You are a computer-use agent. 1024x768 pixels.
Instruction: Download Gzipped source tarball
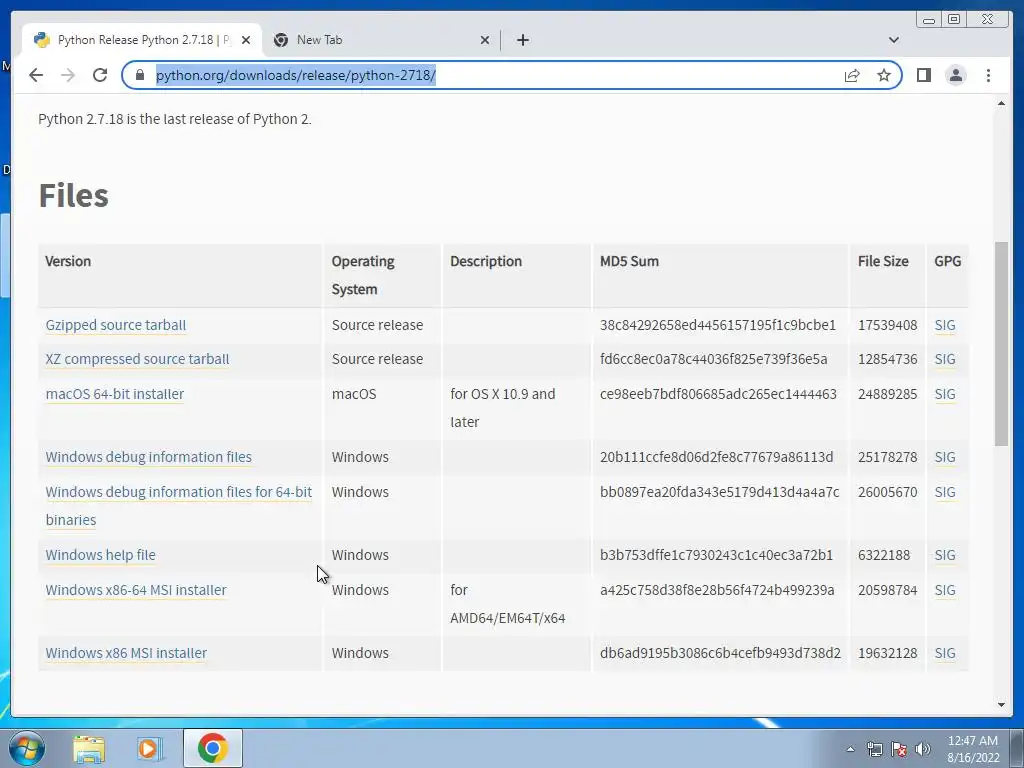[116, 325]
